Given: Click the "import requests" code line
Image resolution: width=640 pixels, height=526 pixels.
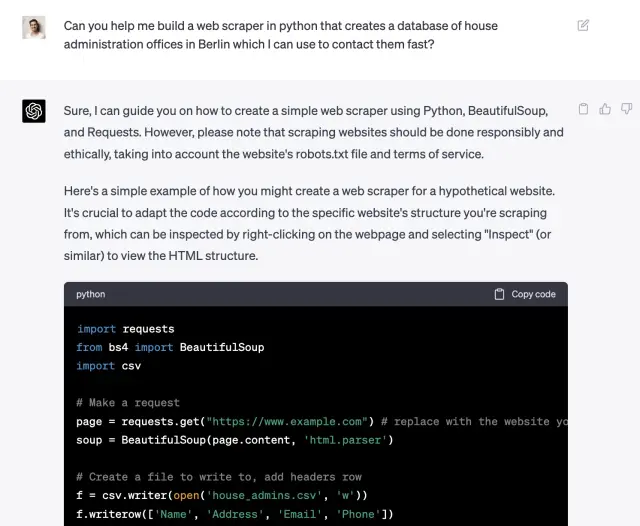Looking at the screenshot, I should click(x=125, y=328).
